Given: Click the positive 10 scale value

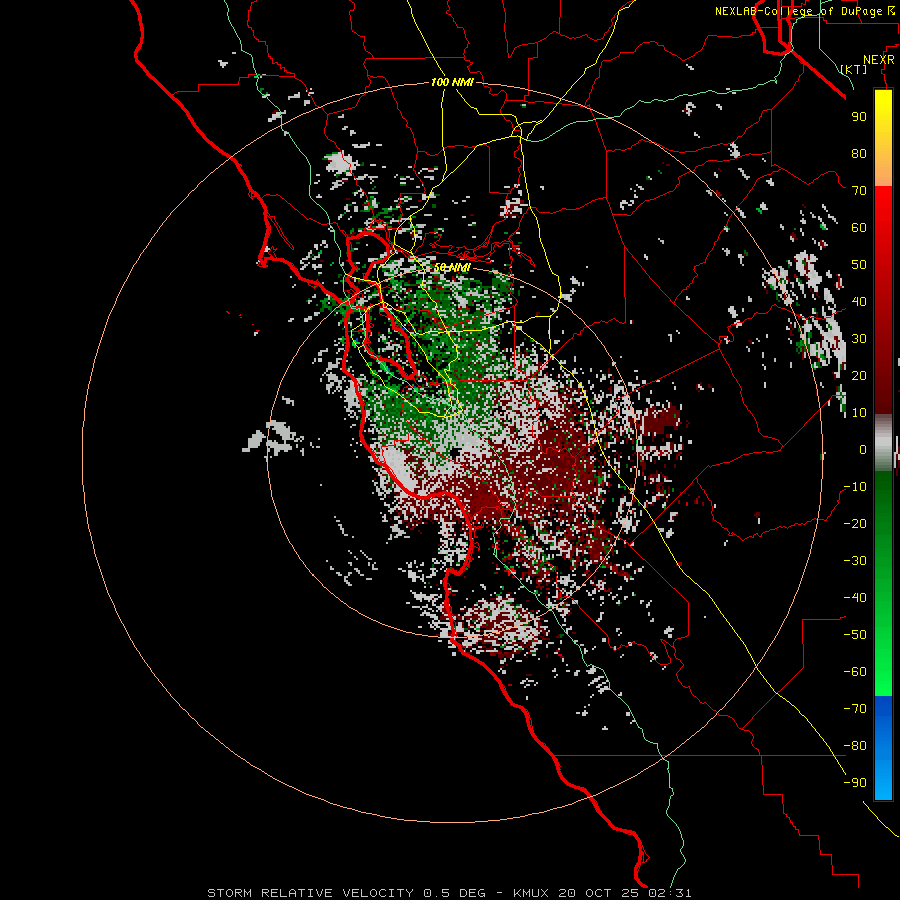Looking at the screenshot, I should tap(859, 413).
